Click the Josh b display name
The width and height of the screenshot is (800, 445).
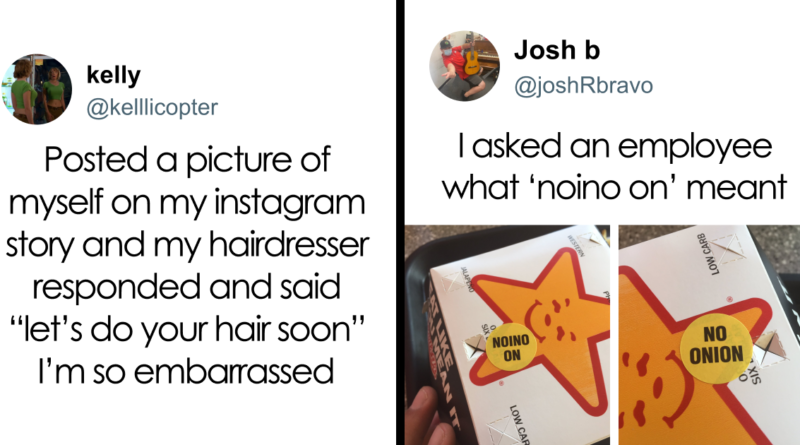557,50
